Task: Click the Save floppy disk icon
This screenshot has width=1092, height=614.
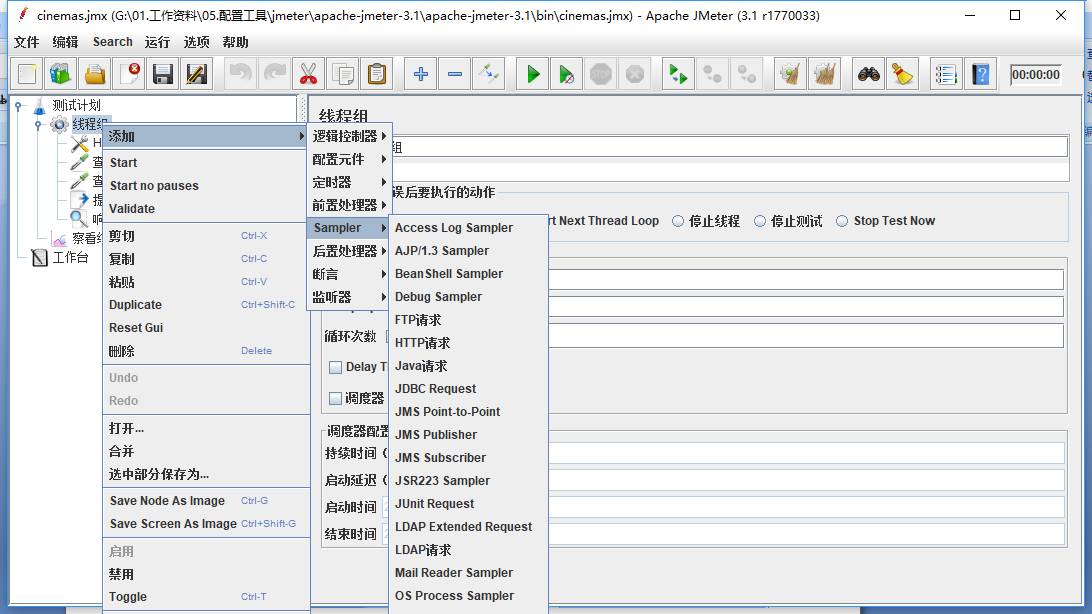Action: coord(163,74)
